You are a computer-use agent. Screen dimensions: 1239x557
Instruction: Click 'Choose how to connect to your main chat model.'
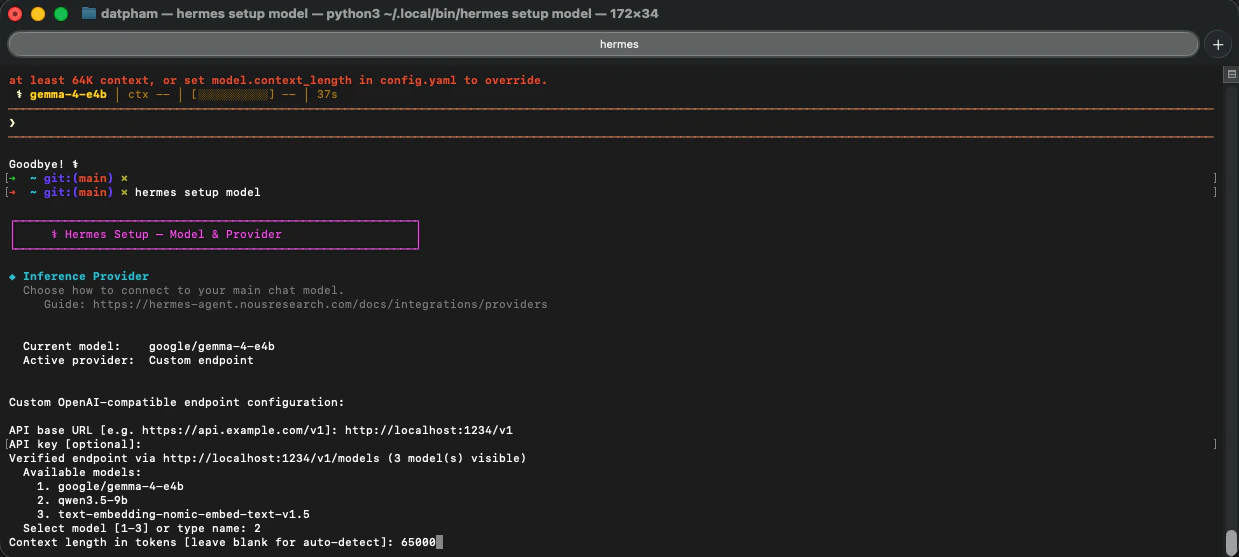click(183, 290)
